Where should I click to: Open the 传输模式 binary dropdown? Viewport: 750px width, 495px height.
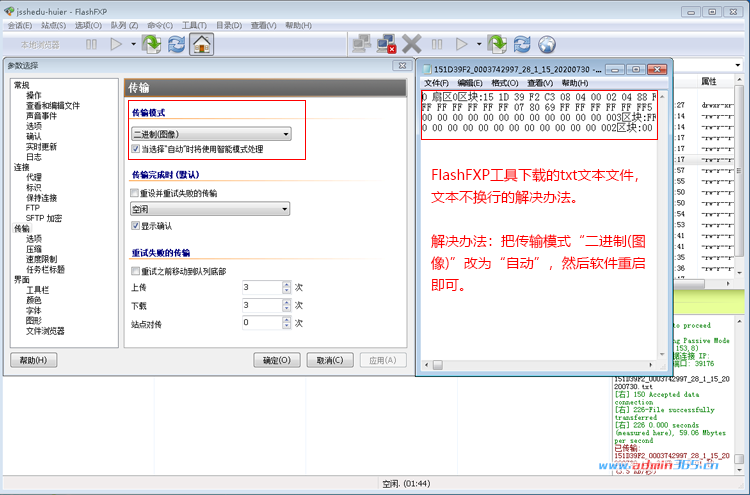coord(211,134)
